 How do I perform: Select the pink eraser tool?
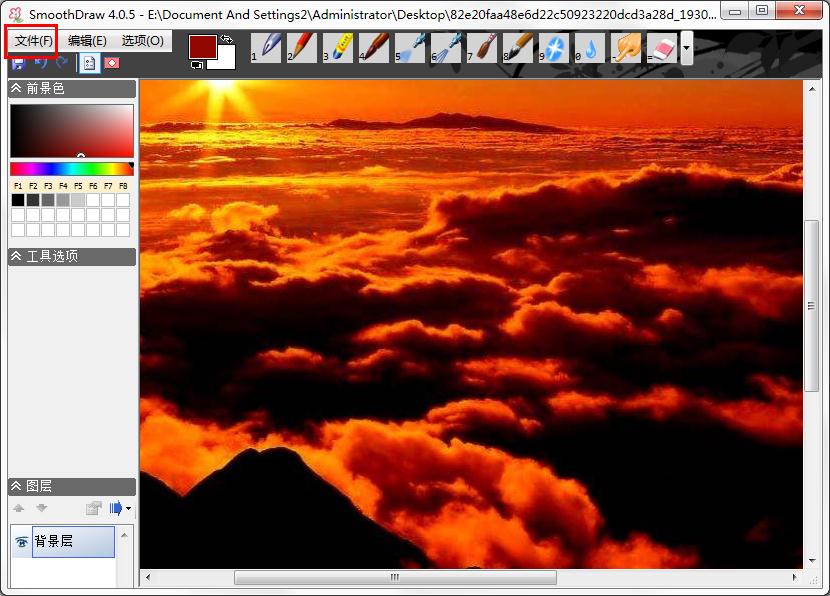click(x=663, y=47)
